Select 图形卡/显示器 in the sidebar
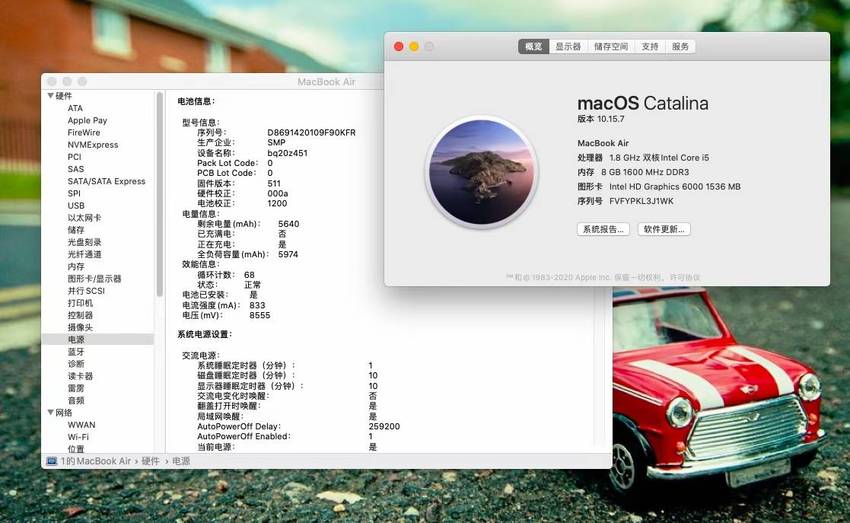 coord(94,279)
